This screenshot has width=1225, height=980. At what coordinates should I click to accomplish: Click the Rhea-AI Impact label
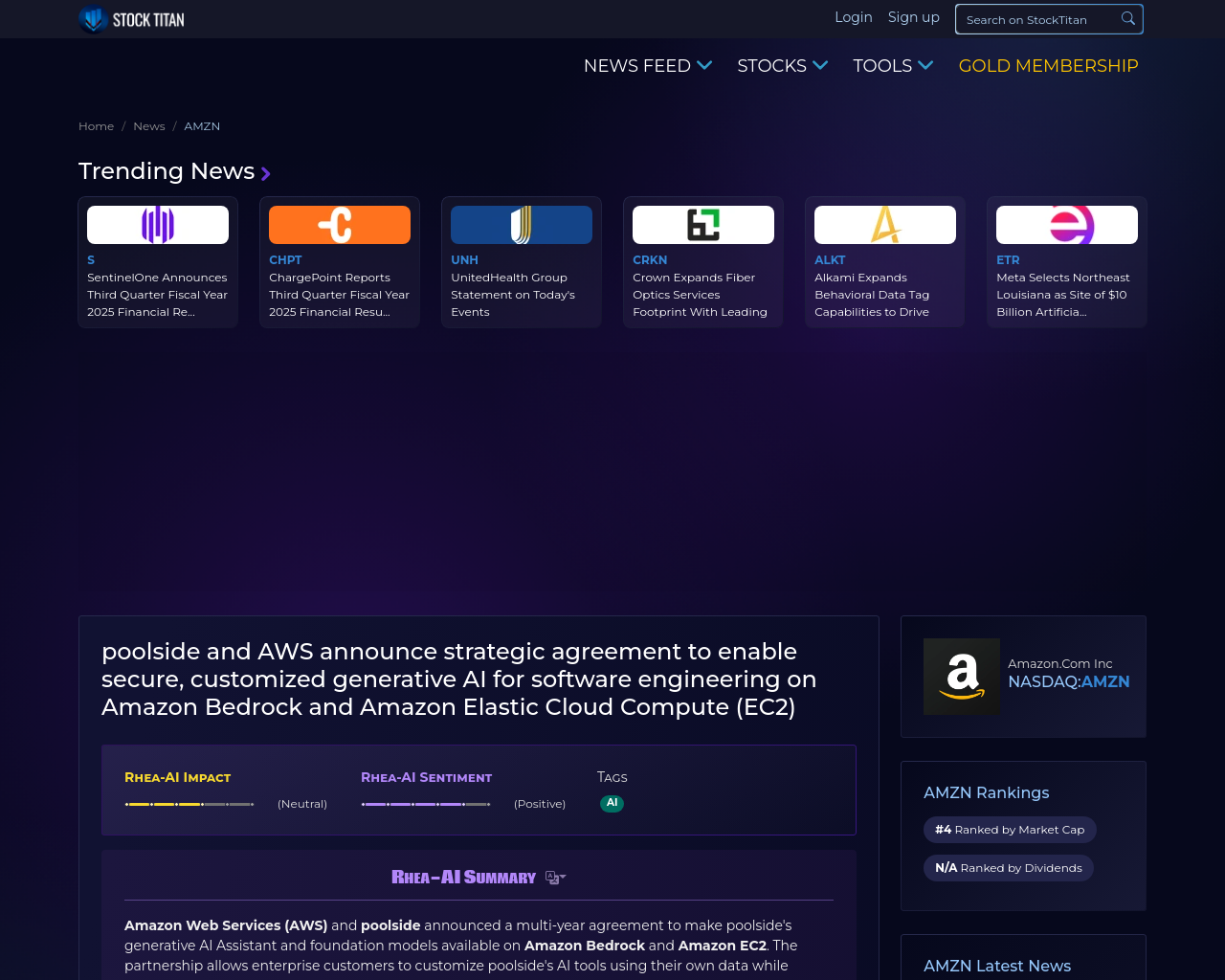point(178,777)
